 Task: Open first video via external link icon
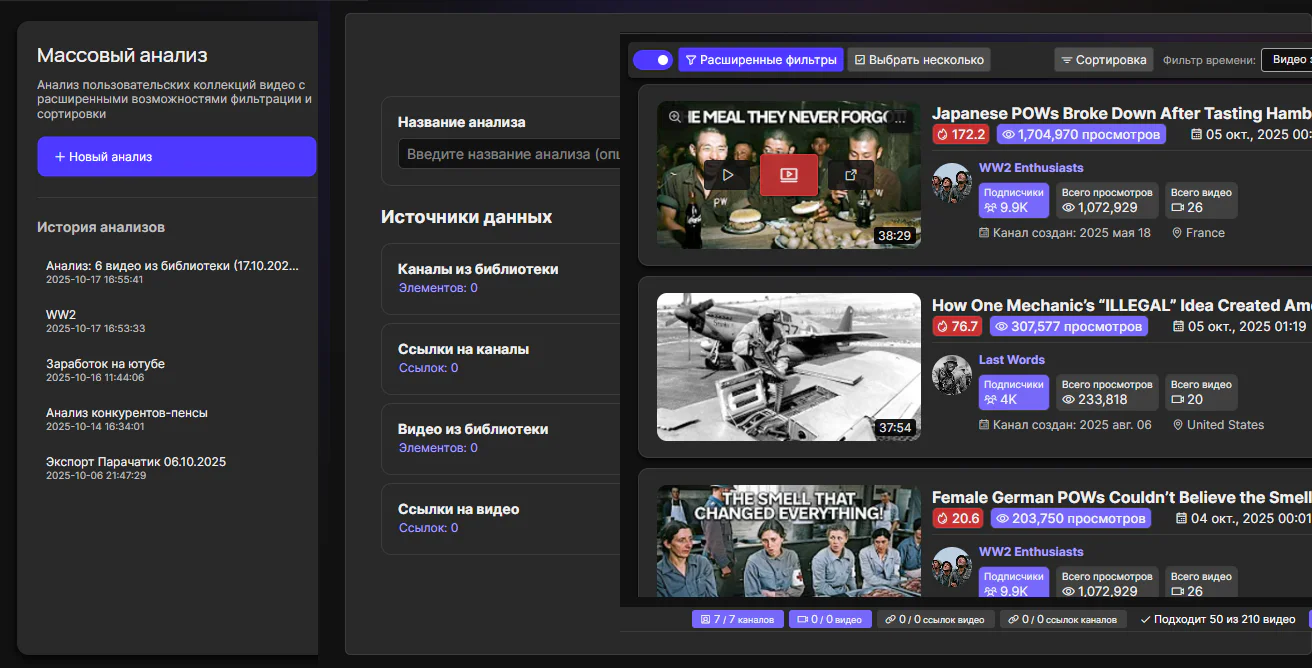click(x=850, y=175)
